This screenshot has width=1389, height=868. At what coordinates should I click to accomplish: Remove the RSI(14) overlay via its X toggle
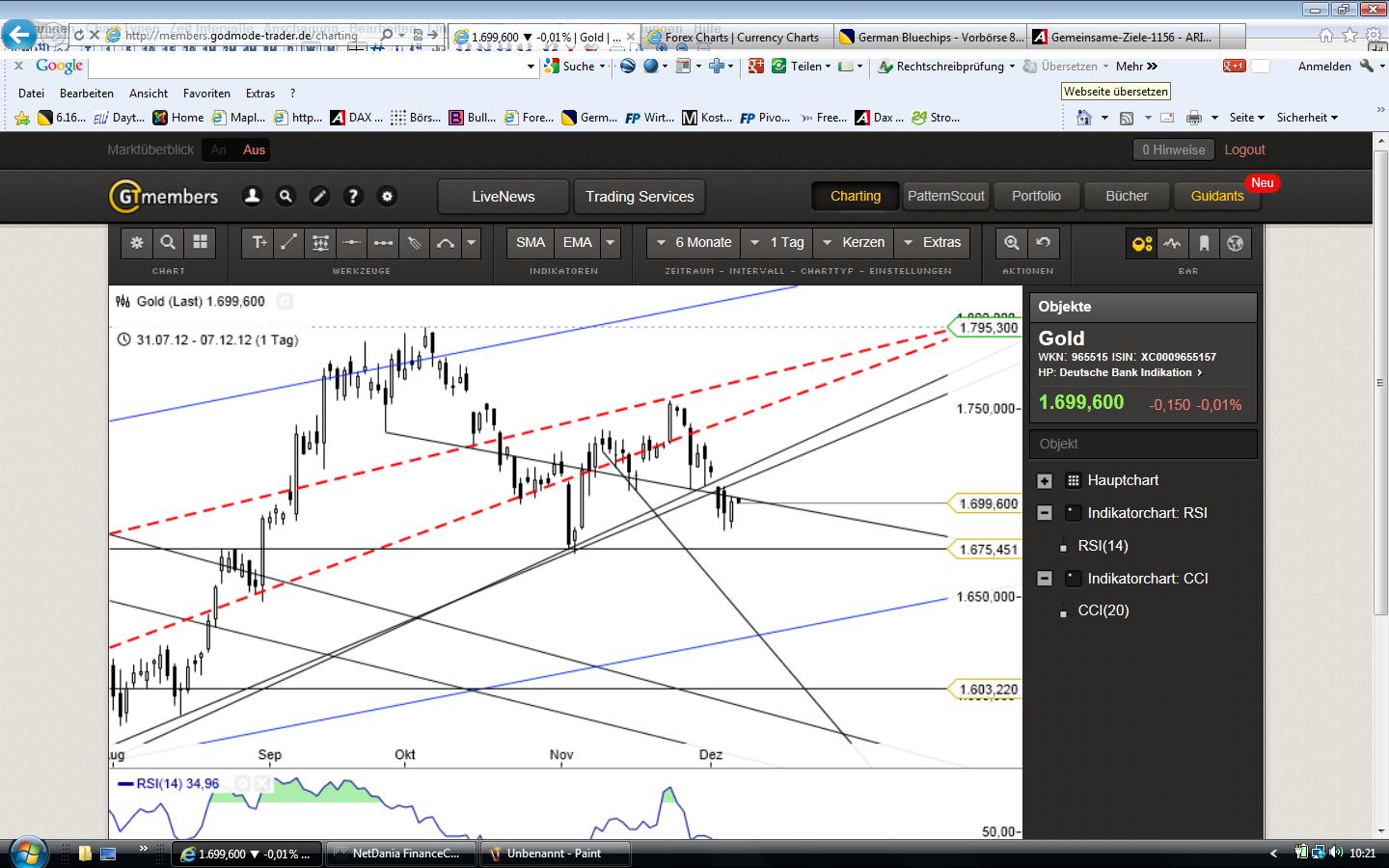pos(261,783)
